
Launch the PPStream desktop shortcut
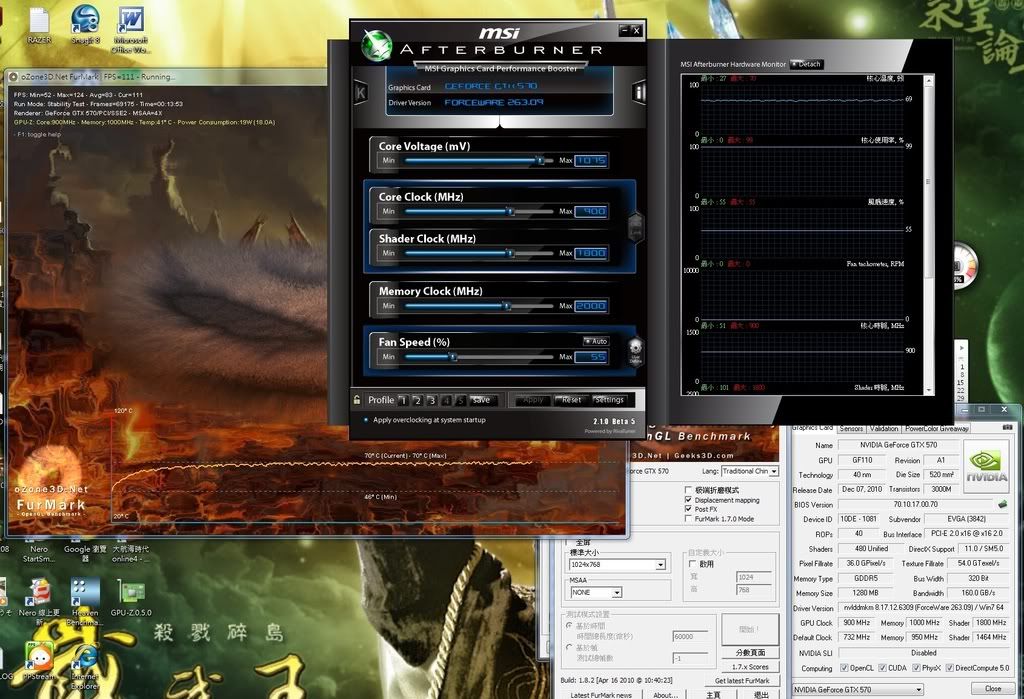39,660
